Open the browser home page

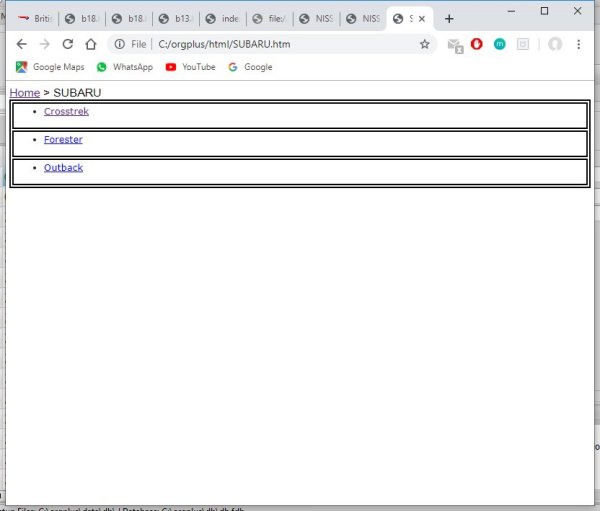[91, 44]
